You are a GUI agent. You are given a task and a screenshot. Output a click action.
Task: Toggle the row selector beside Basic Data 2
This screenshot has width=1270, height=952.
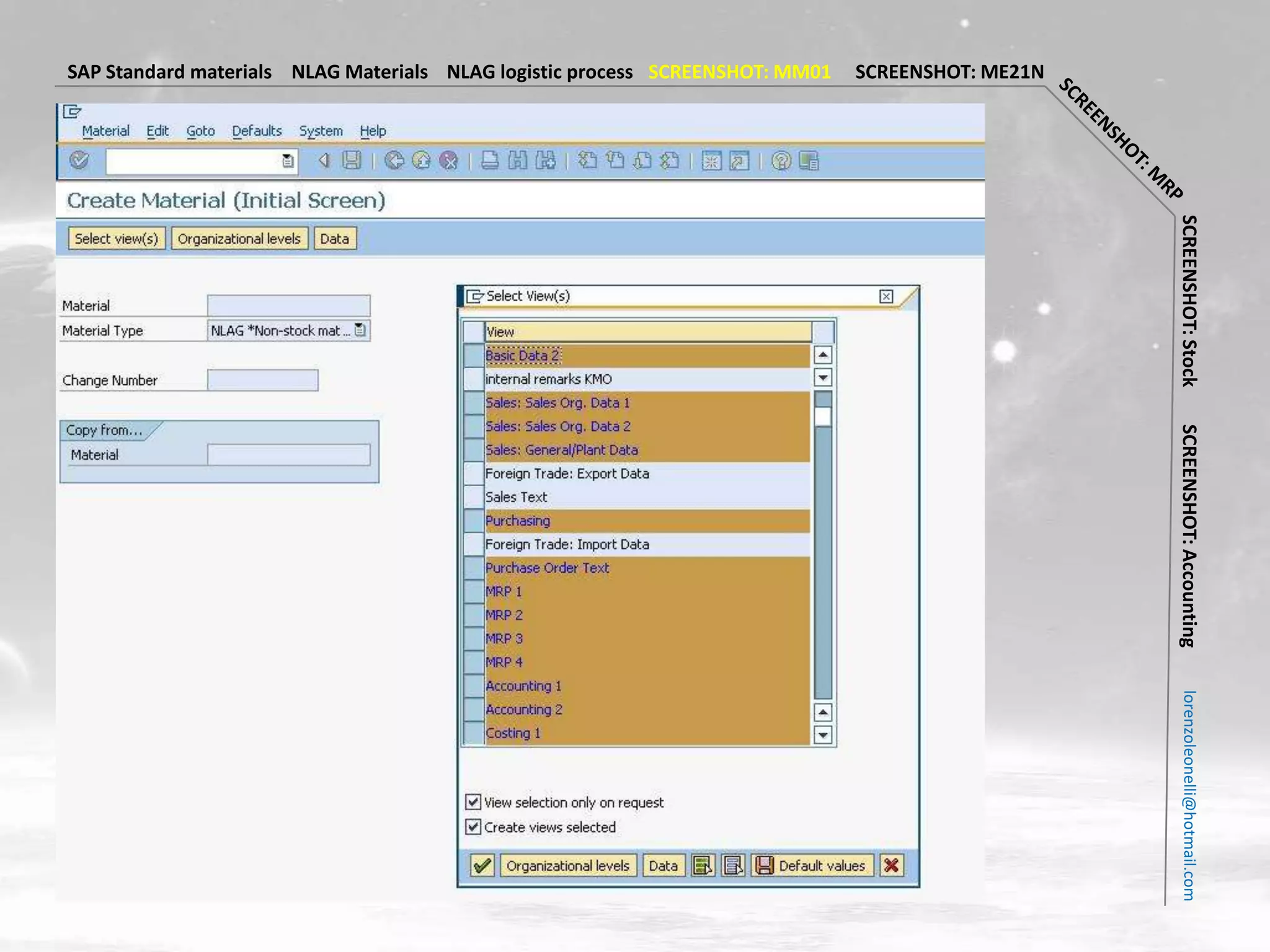[474, 355]
